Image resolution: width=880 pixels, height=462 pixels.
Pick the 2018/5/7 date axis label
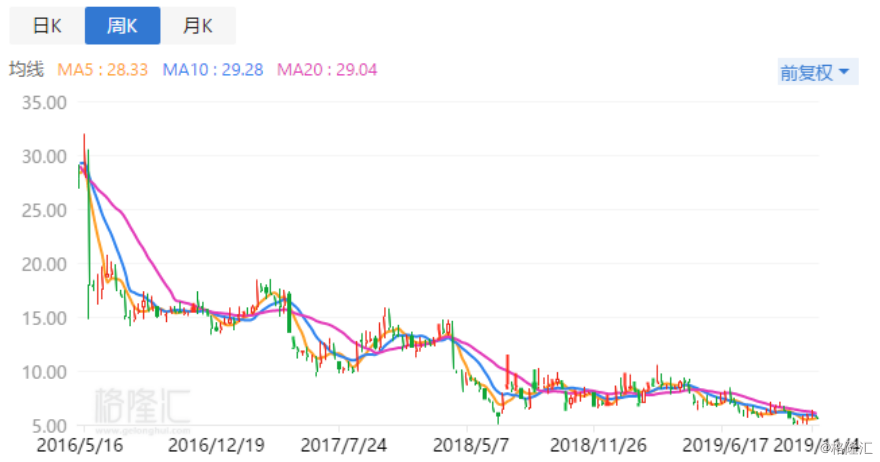(471, 445)
